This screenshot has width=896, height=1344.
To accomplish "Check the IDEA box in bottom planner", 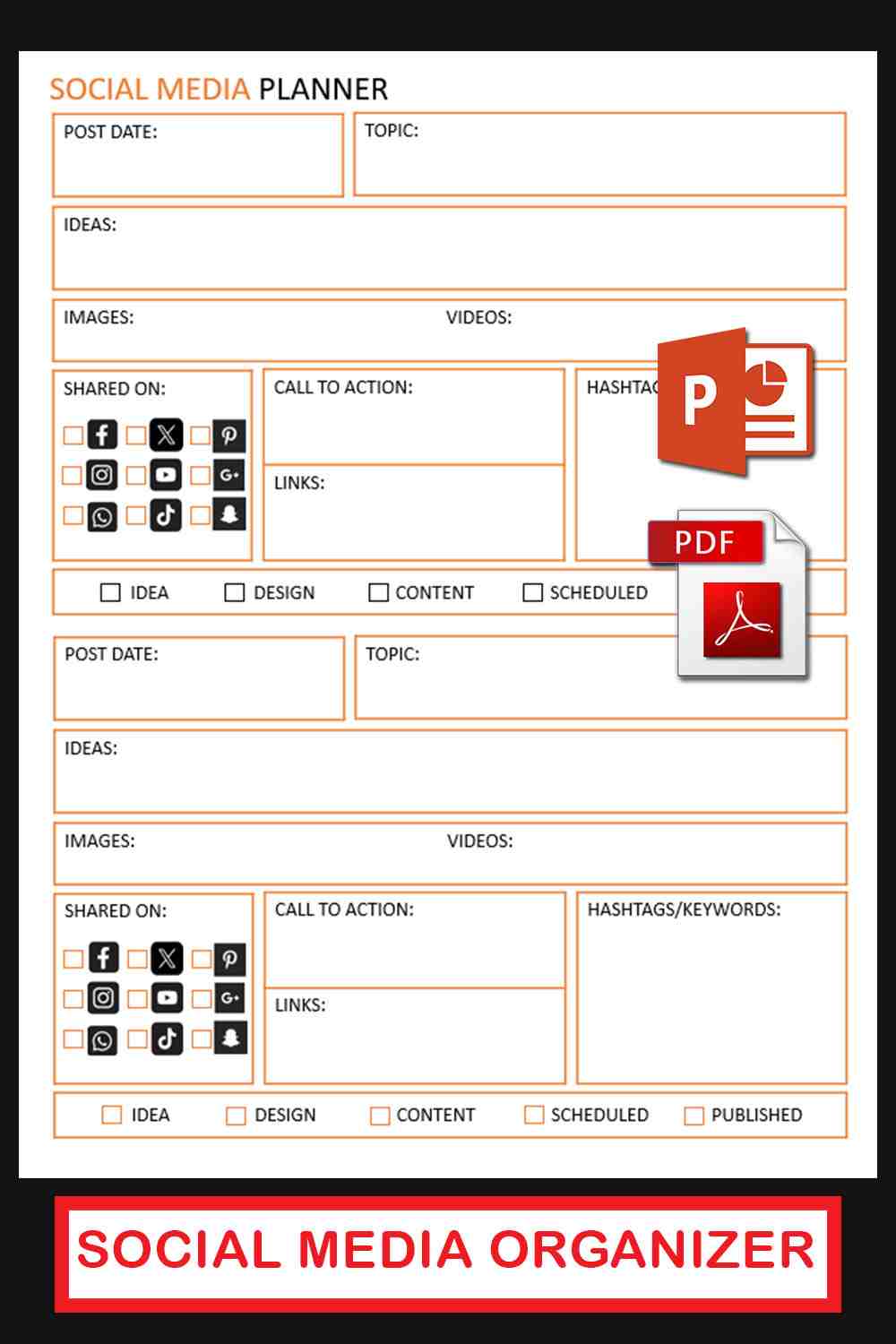I will click(111, 1115).
